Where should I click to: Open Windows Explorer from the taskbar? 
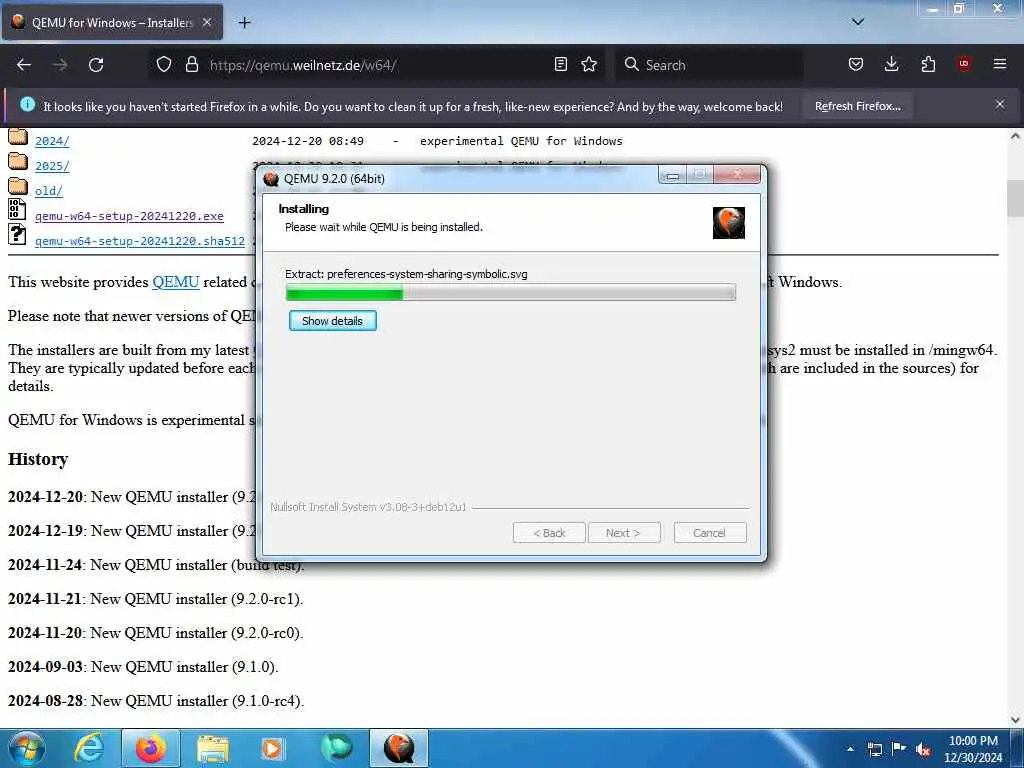(213, 748)
